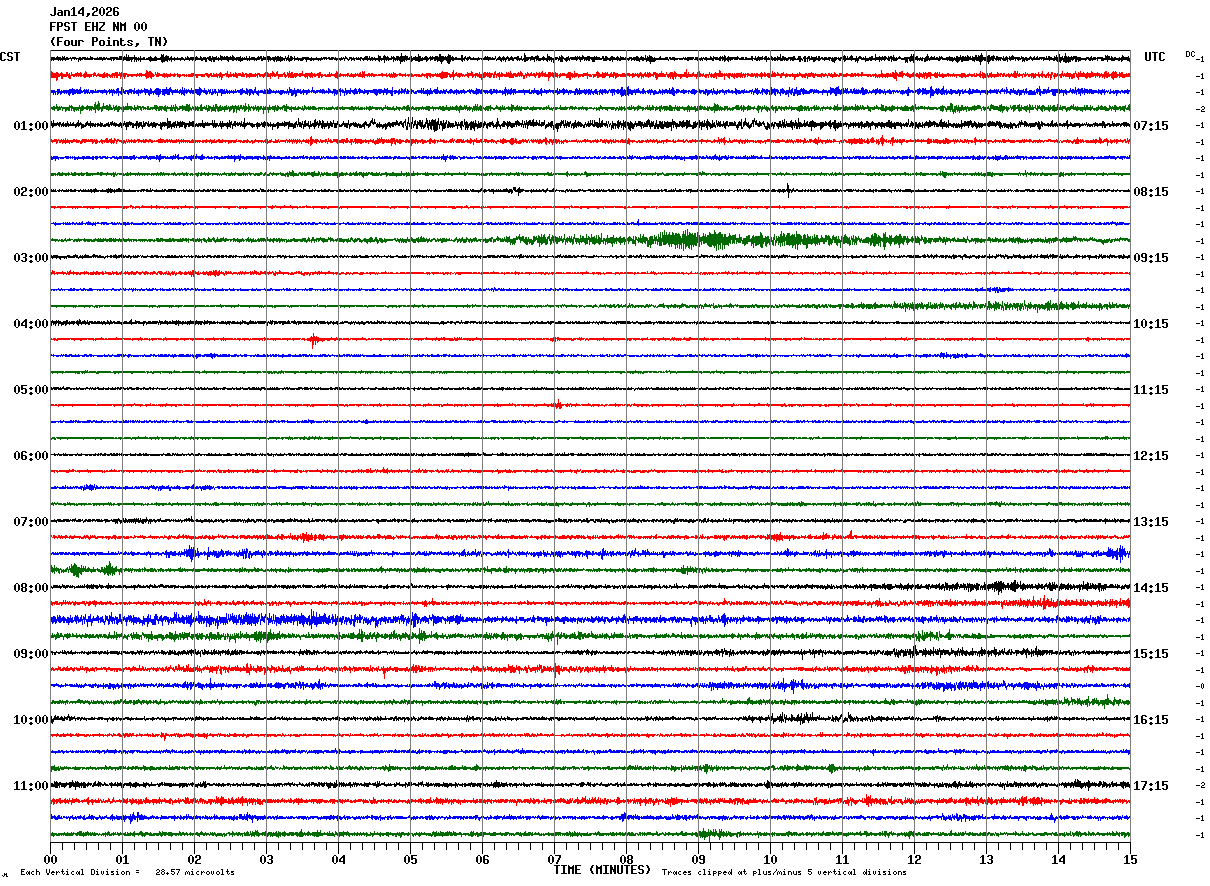Click the DC offset column header

(1190, 54)
